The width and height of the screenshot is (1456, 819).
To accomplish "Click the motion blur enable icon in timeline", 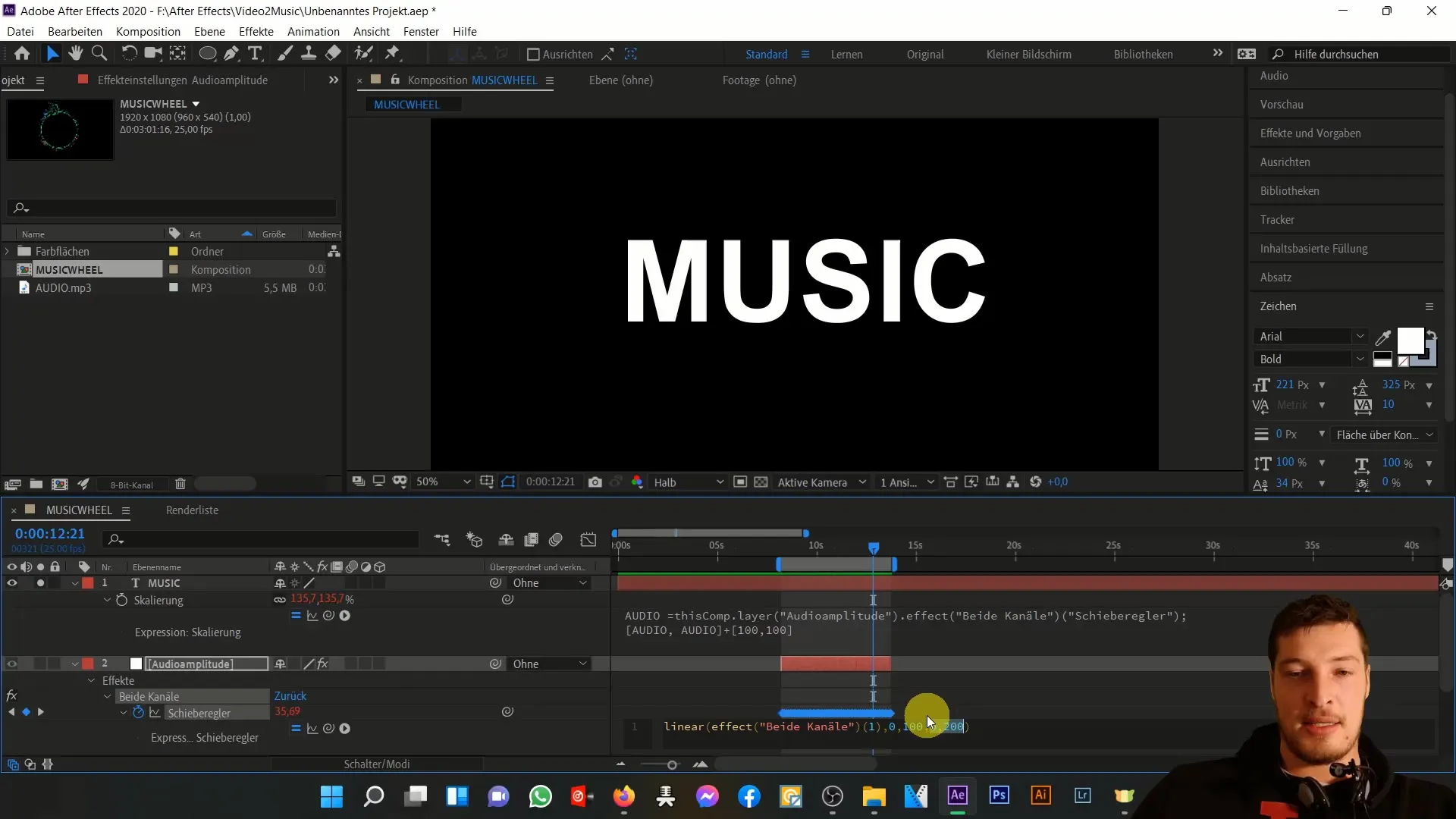I will pos(556,540).
